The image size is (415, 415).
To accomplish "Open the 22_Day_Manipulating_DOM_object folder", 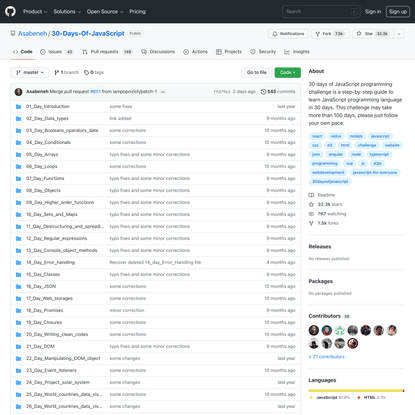I will 63,358.
